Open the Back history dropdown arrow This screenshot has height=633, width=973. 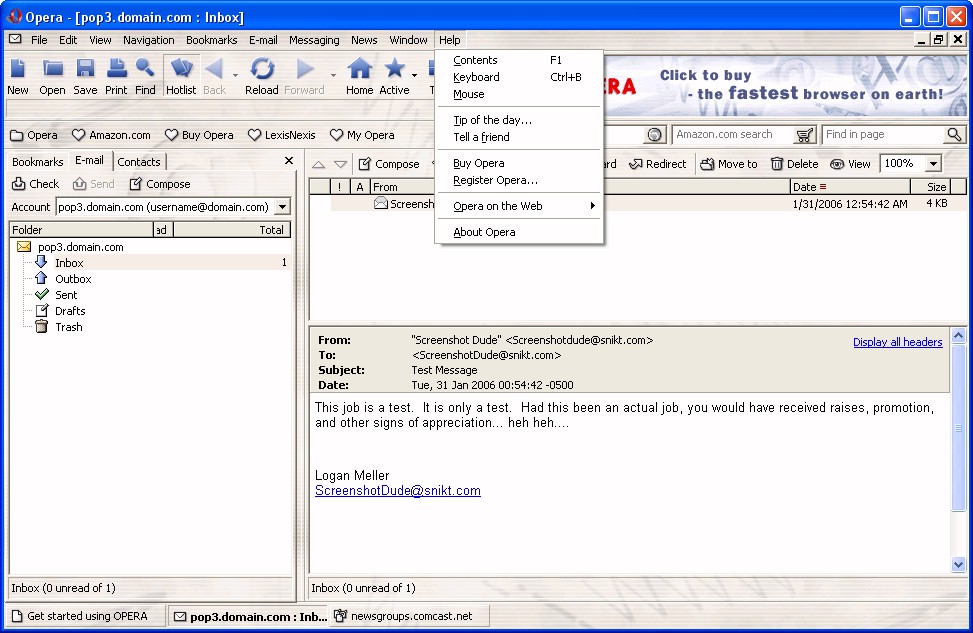(235, 76)
